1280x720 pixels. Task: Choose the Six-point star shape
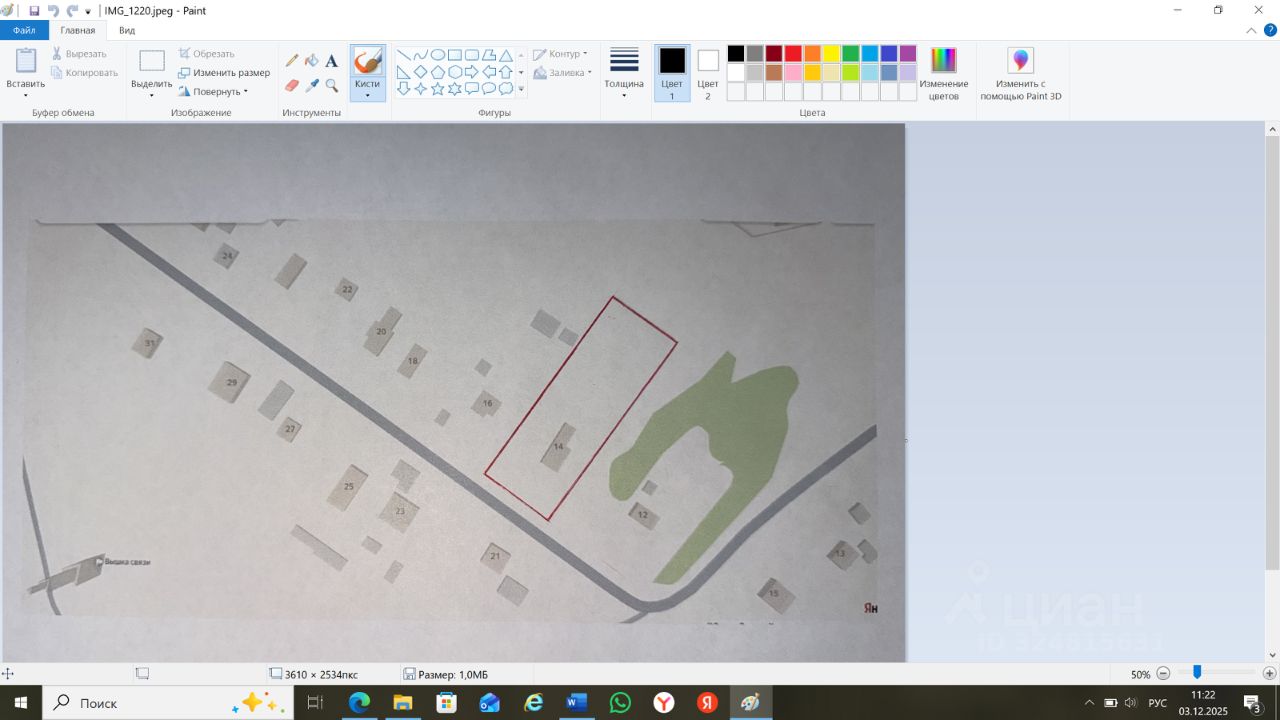455,89
